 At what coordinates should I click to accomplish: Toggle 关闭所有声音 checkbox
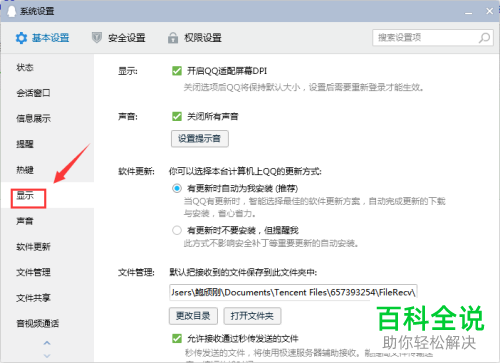click(x=177, y=117)
